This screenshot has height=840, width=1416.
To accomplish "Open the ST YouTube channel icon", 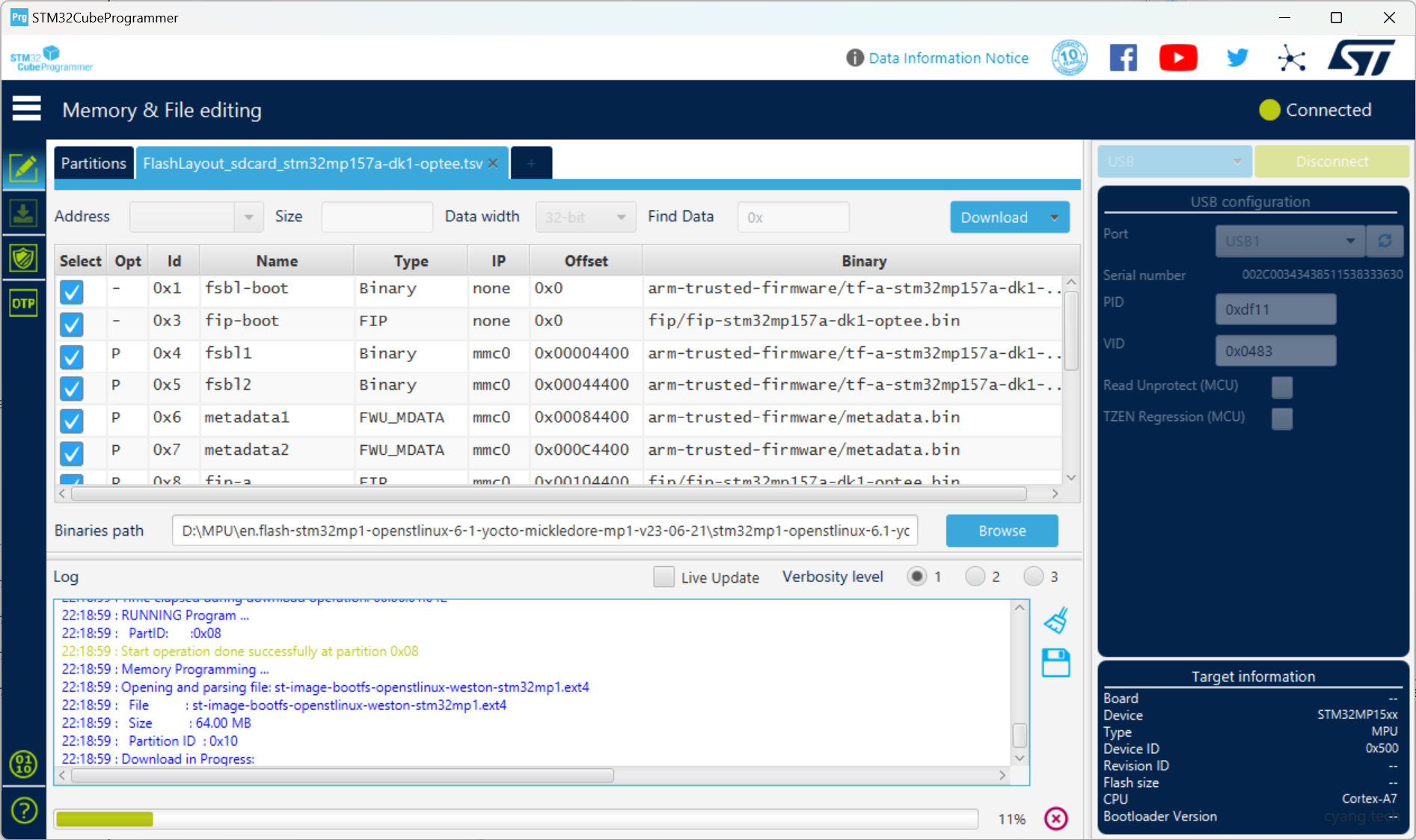I will point(1177,58).
